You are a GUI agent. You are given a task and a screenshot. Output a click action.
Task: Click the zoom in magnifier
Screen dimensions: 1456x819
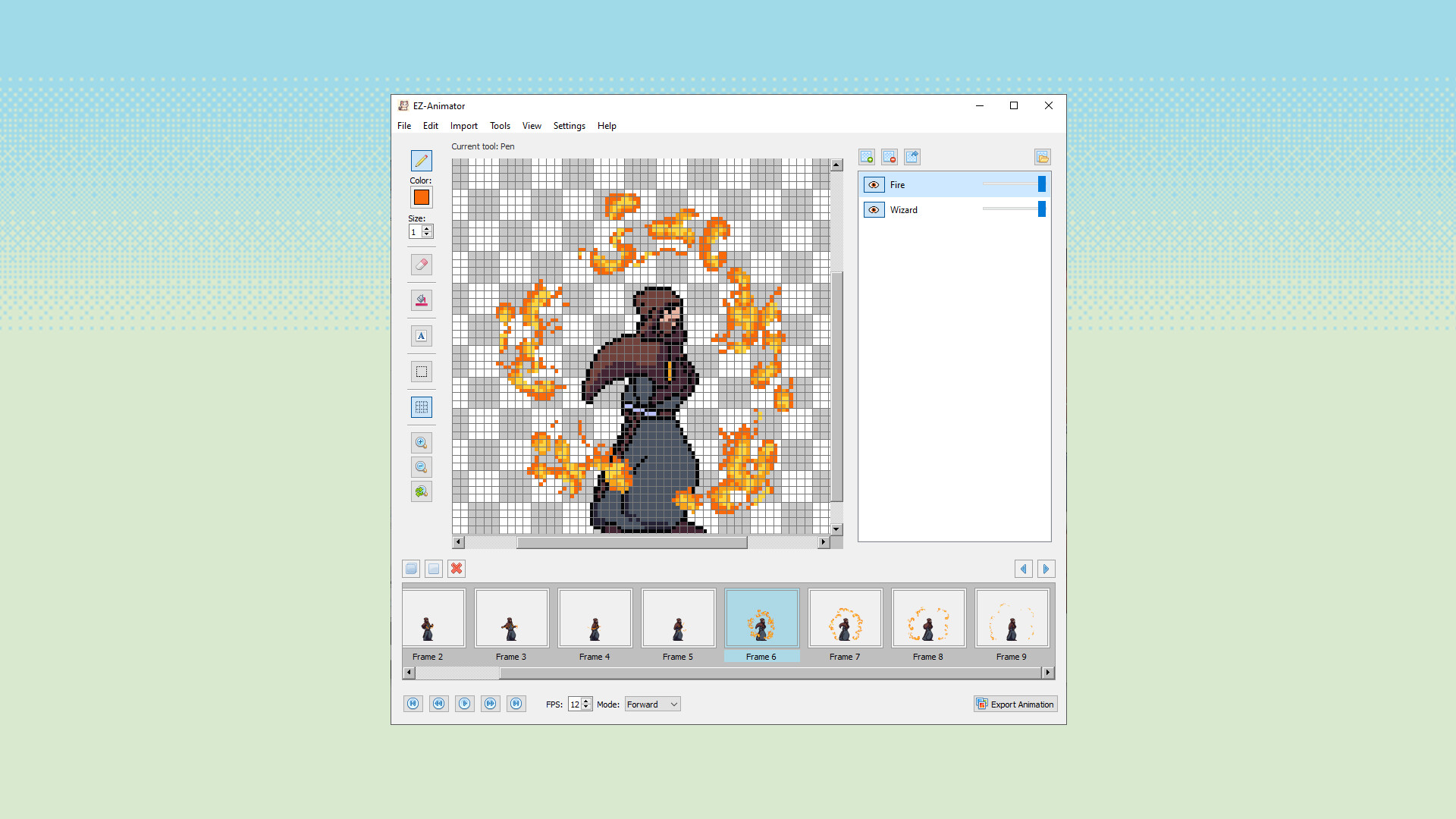tap(422, 442)
